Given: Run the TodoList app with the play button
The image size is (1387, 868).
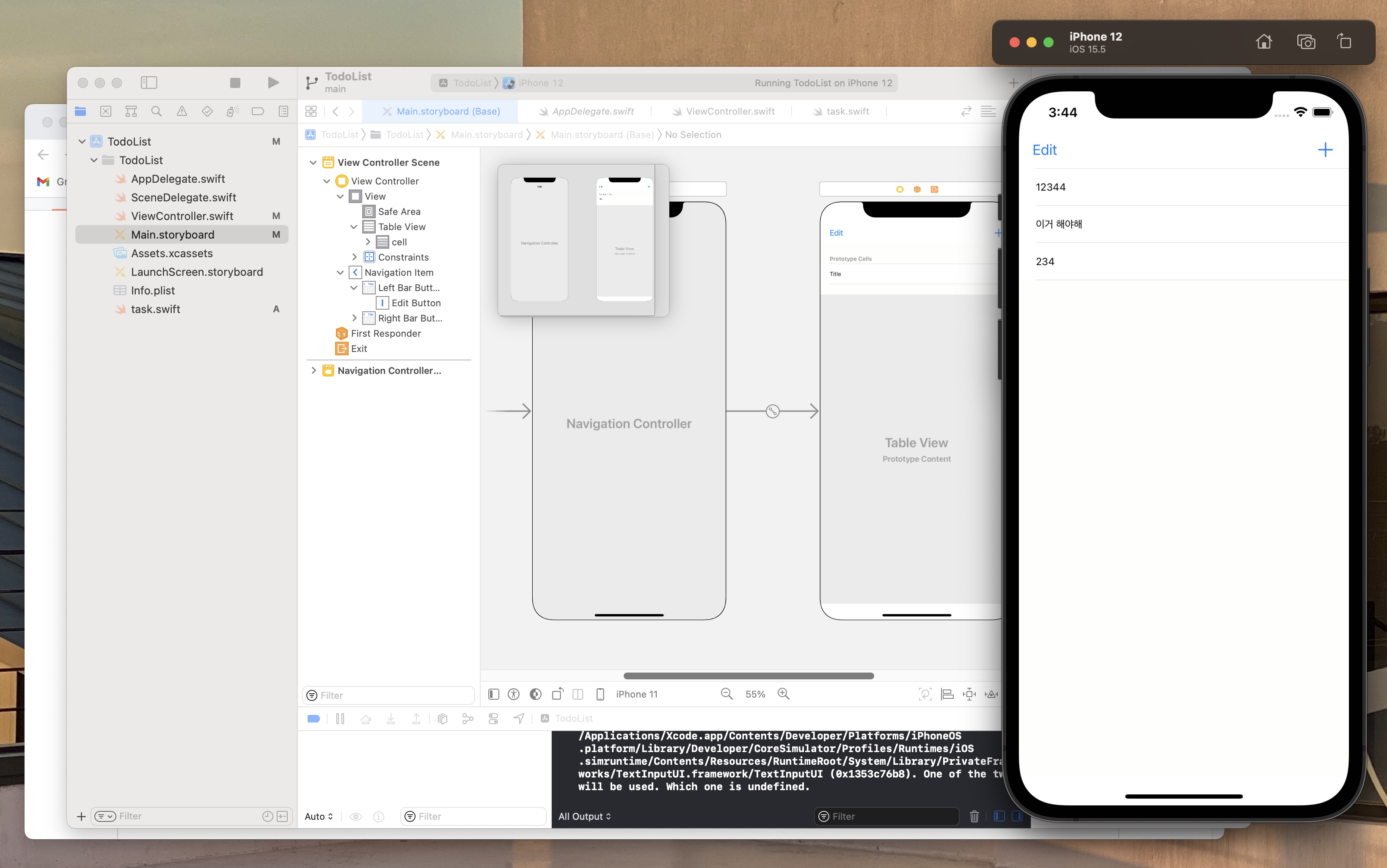Looking at the screenshot, I should (x=273, y=82).
